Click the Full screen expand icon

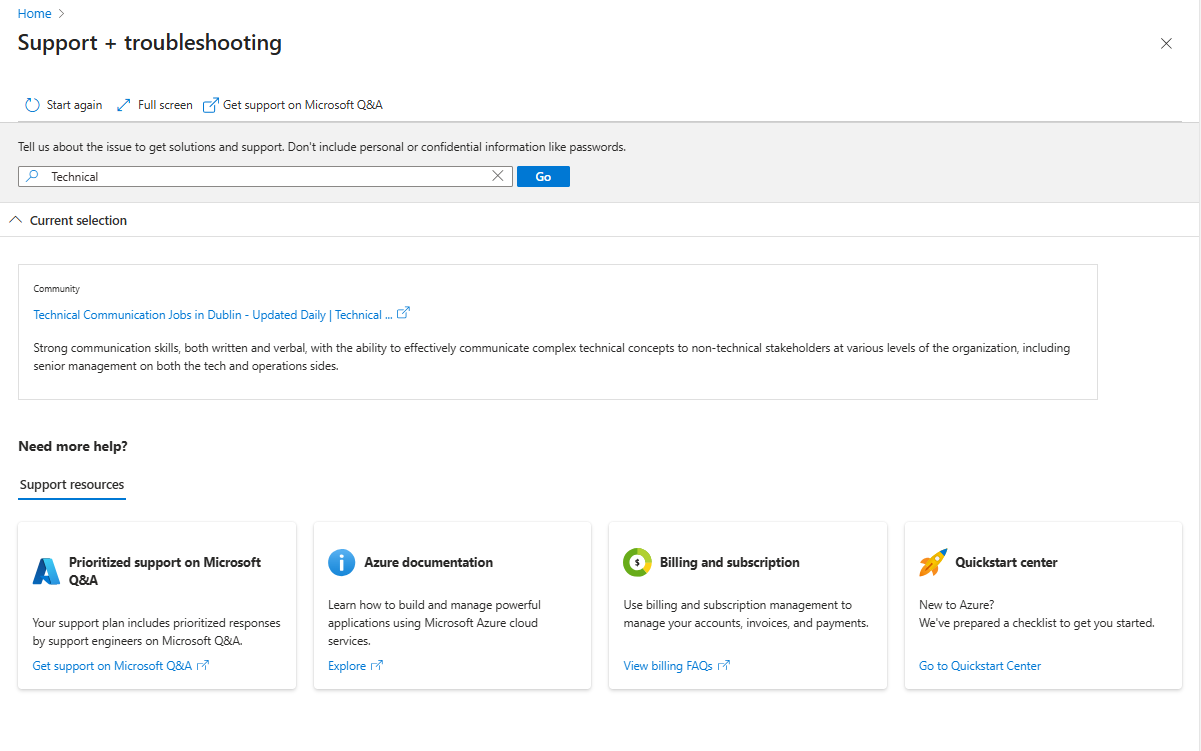[124, 105]
